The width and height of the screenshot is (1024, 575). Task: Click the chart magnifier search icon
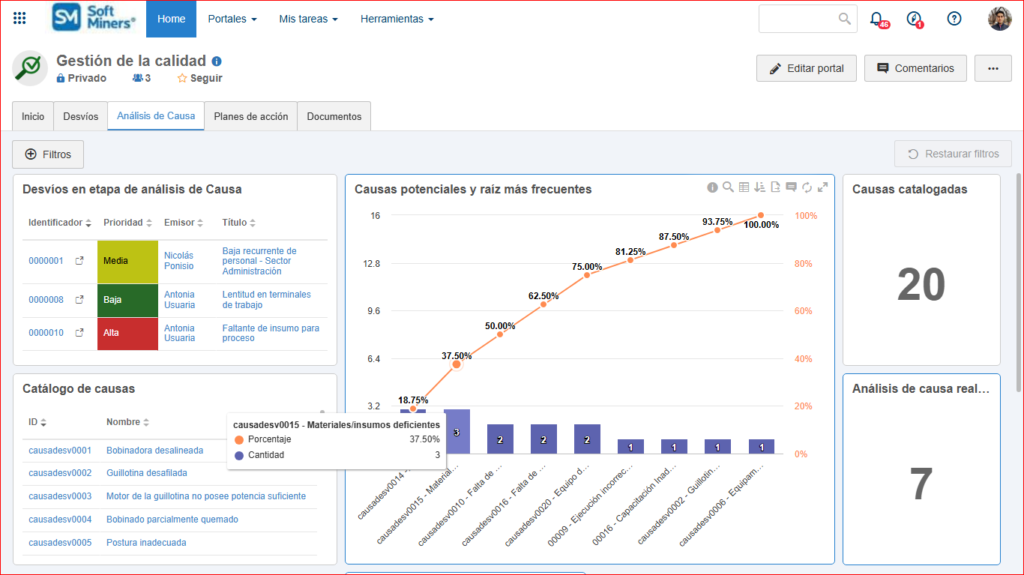pos(728,187)
